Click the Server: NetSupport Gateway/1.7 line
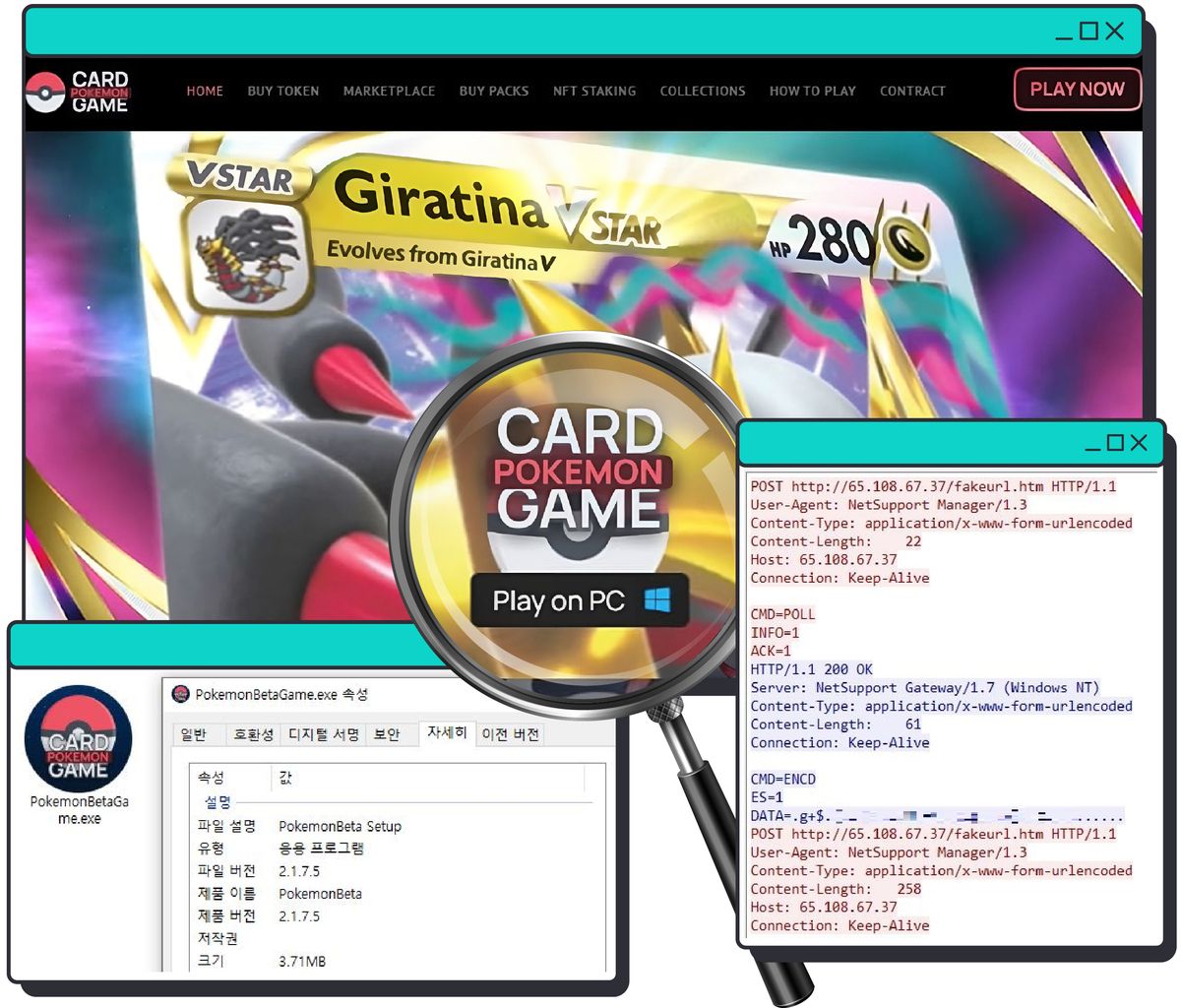 pyautogui.click(x=925, y=687)
